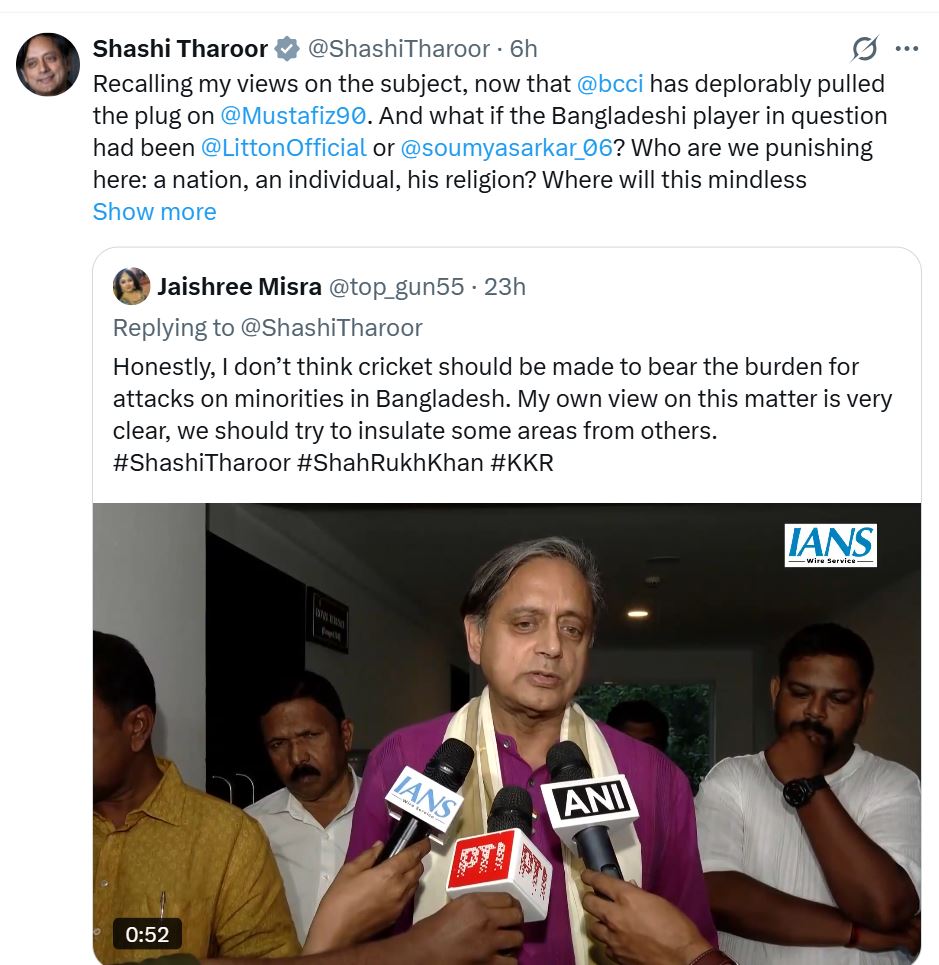This screenshot has width=939, height=965.
Task: Click Jaishree Misra's small profile picture
Action: coord(132,286)
